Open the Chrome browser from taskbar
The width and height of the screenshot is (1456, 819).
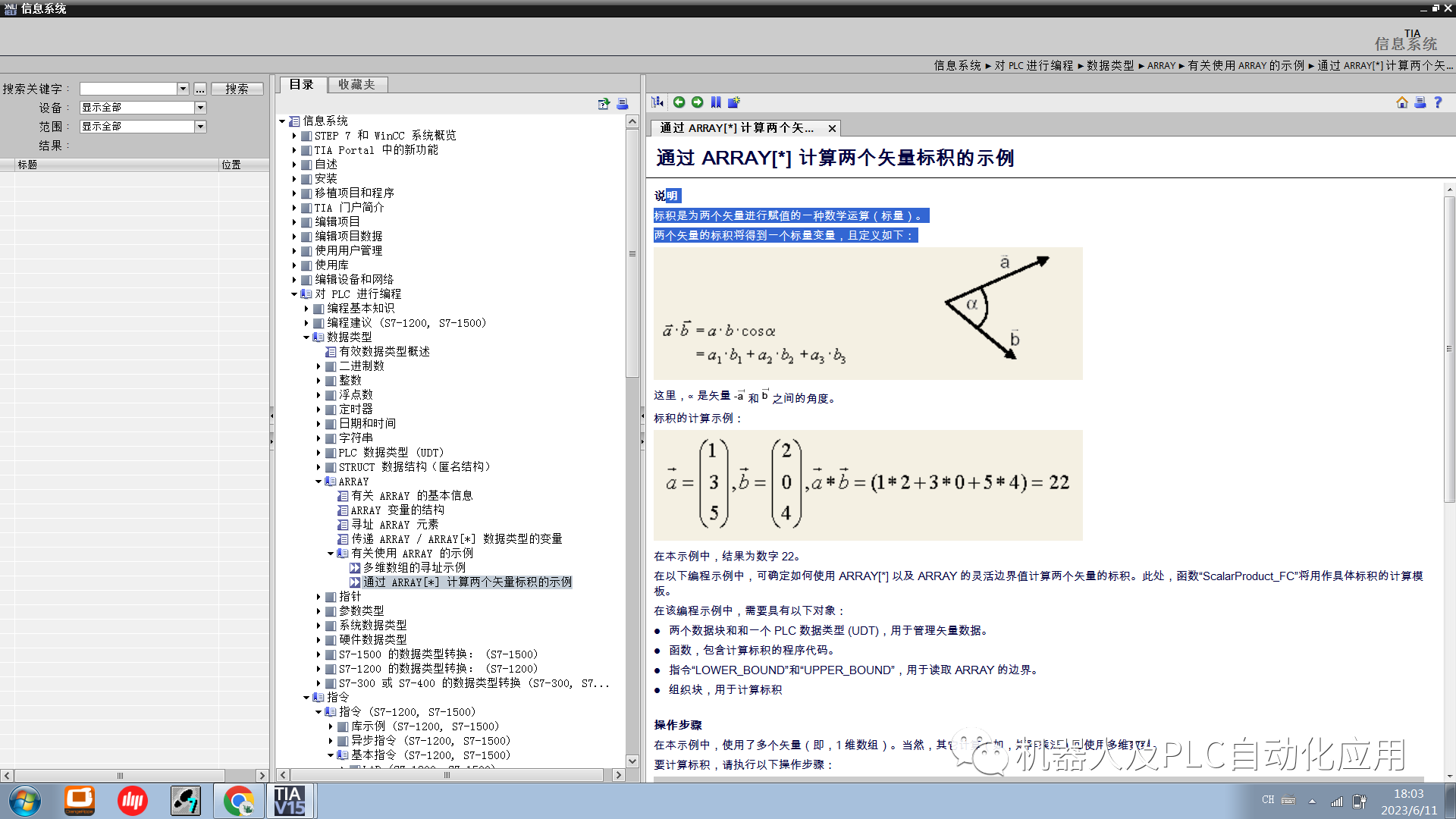[x=239, y=801]
